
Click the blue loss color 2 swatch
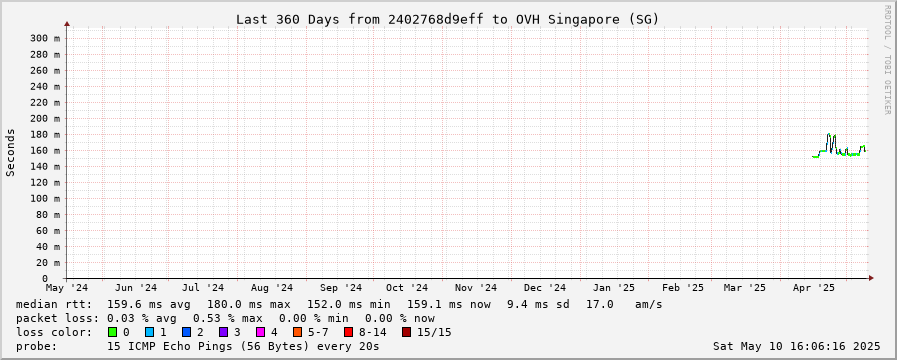coord(186,332)
